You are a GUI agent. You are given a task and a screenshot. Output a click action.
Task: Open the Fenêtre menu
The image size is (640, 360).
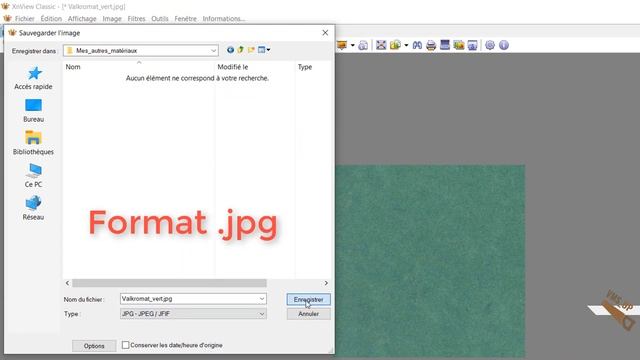coord(185,19)
